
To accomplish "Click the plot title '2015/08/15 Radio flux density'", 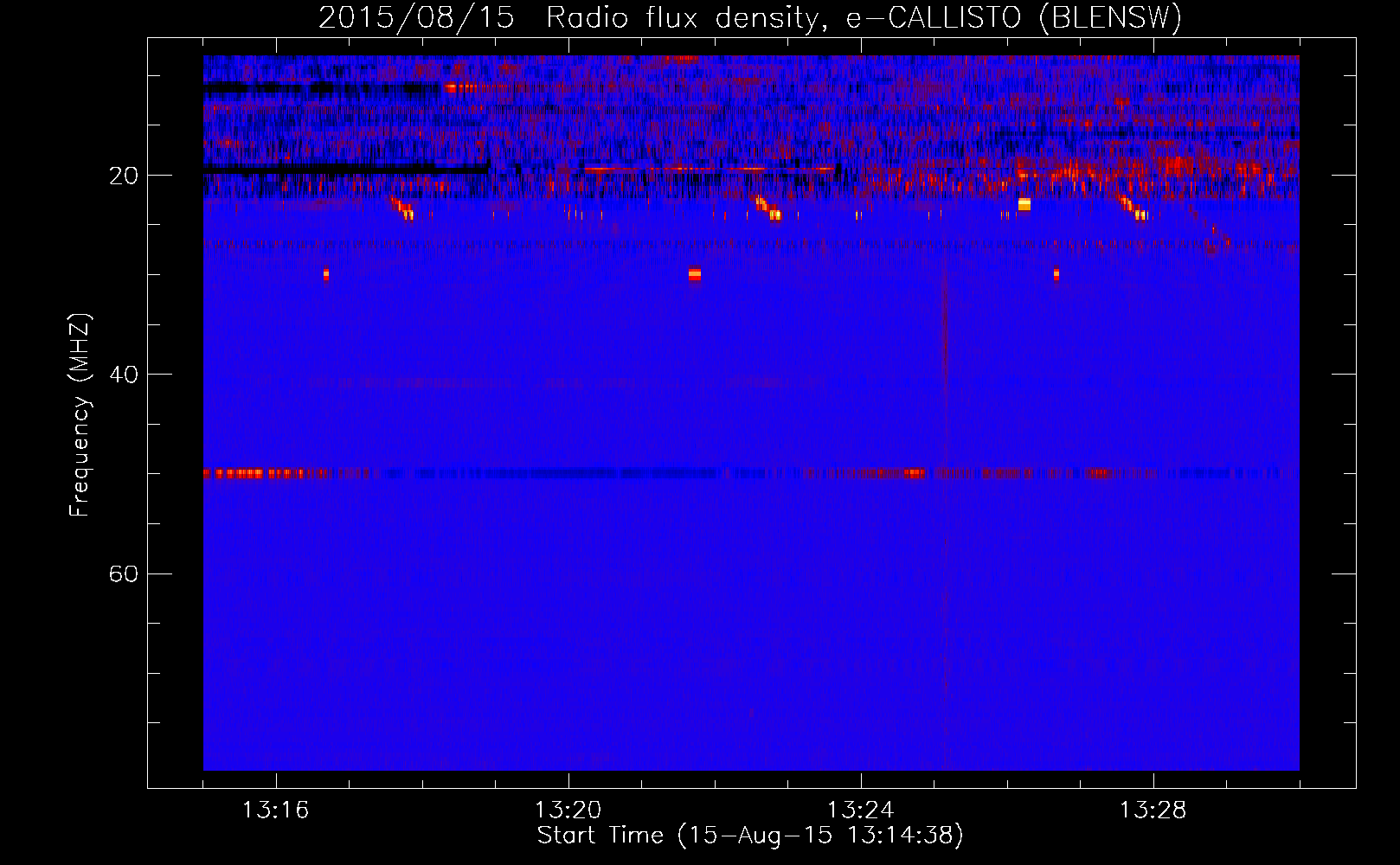I will [568, 17].
